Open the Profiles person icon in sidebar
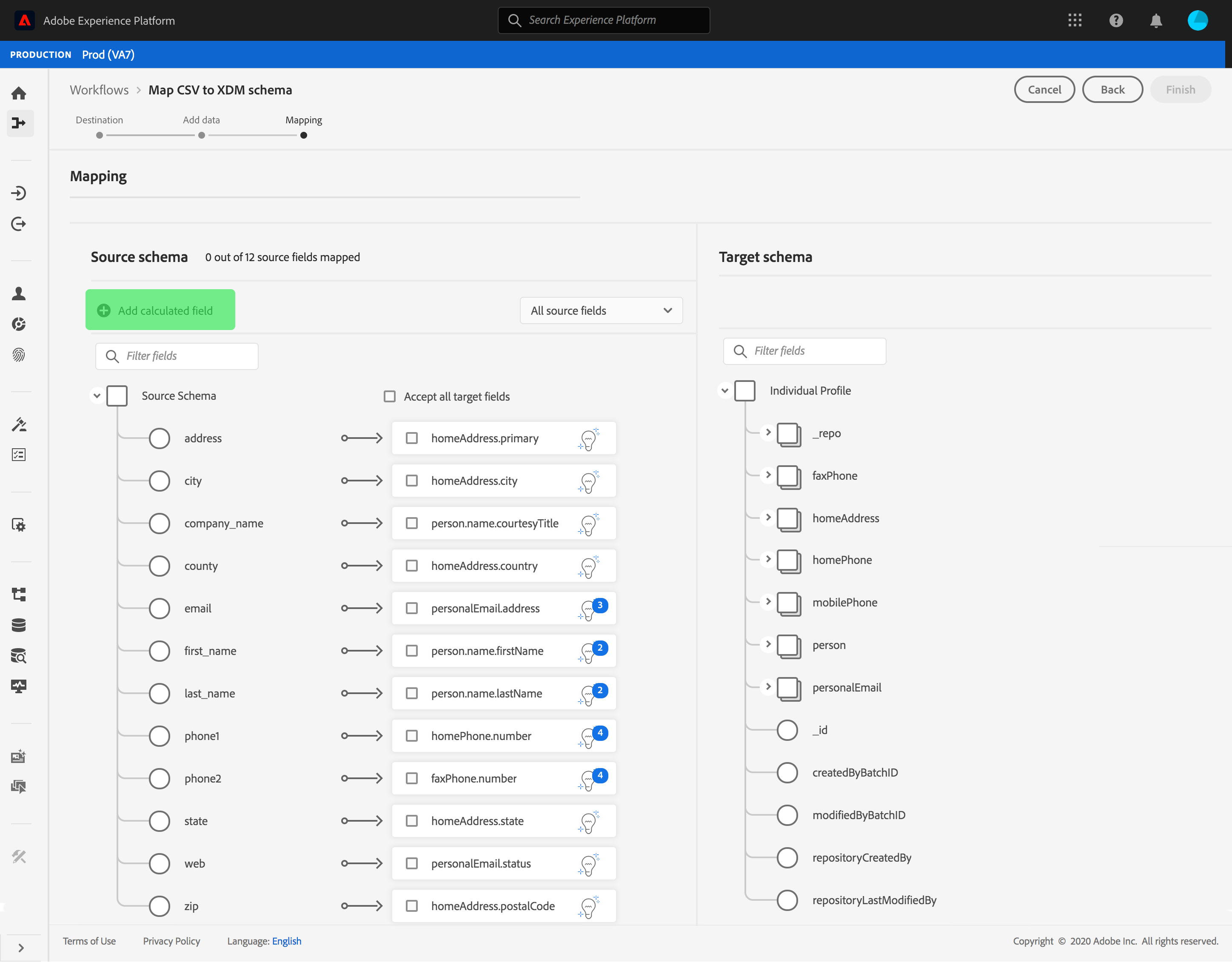This screenshot has width=1232, height=962. click(x=19, y=293)
